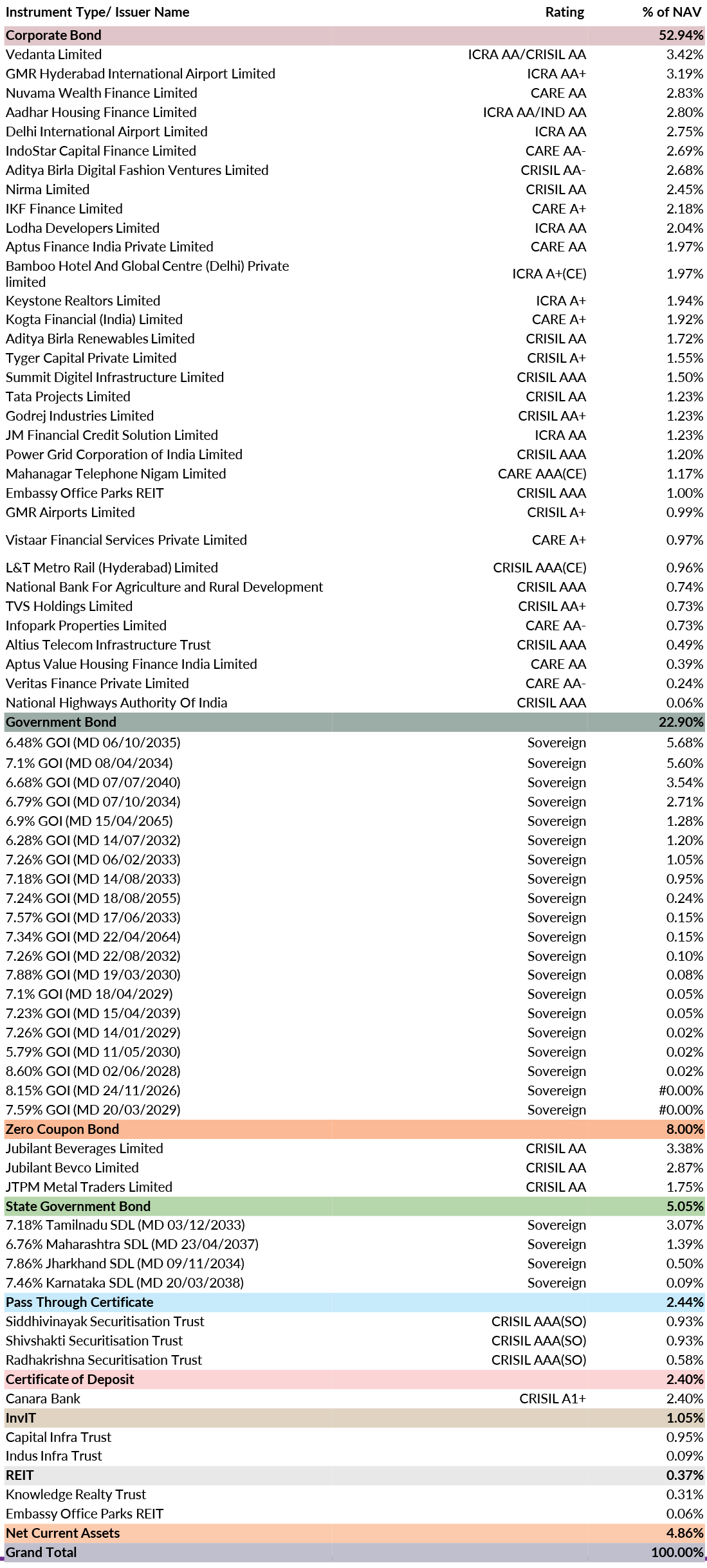Click the Rating column header
The width and height of the screenshot is (707, 1568).
pos(564,12)
